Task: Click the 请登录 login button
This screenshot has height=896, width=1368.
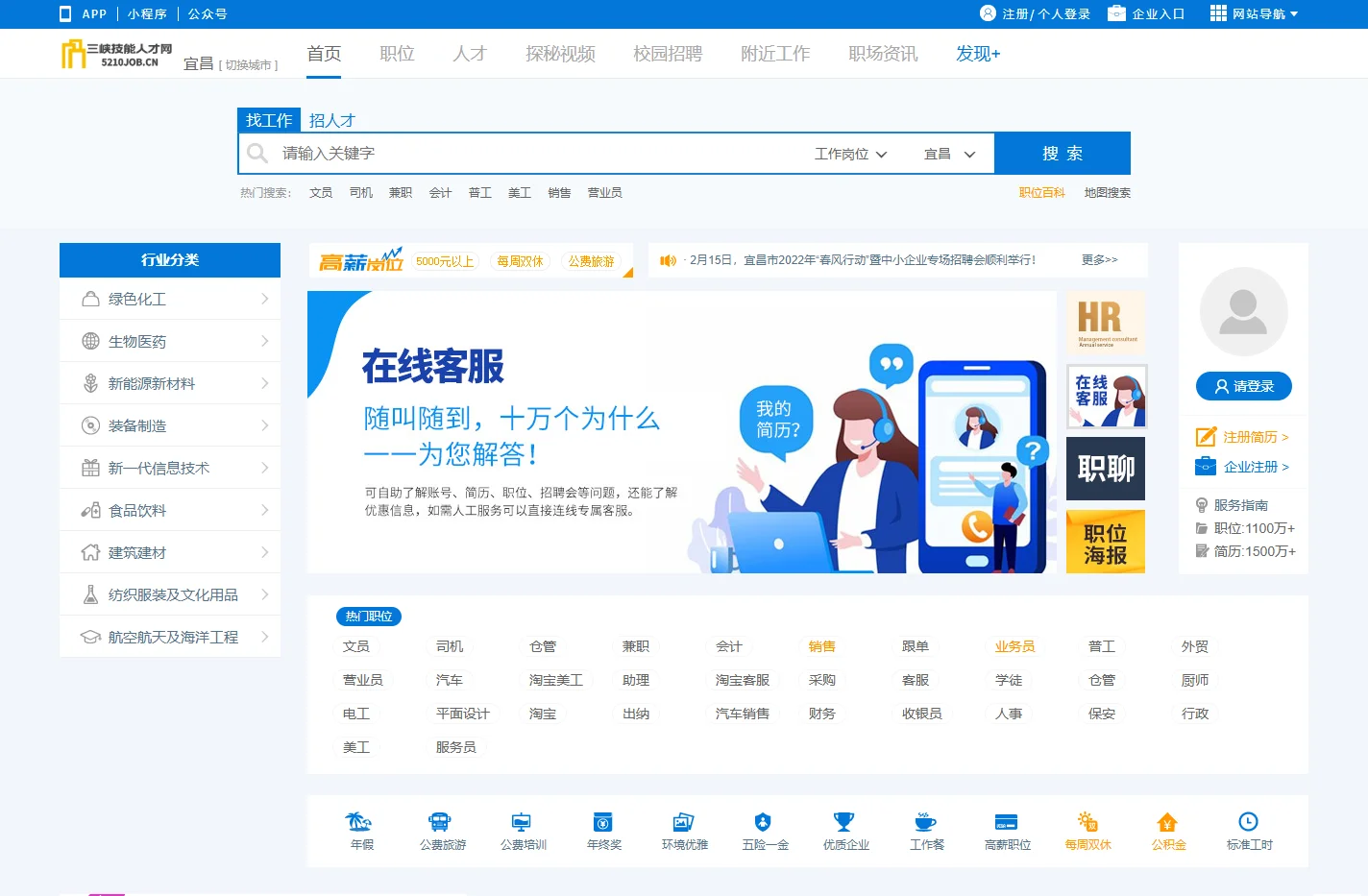Action: tap(1244, 386)
